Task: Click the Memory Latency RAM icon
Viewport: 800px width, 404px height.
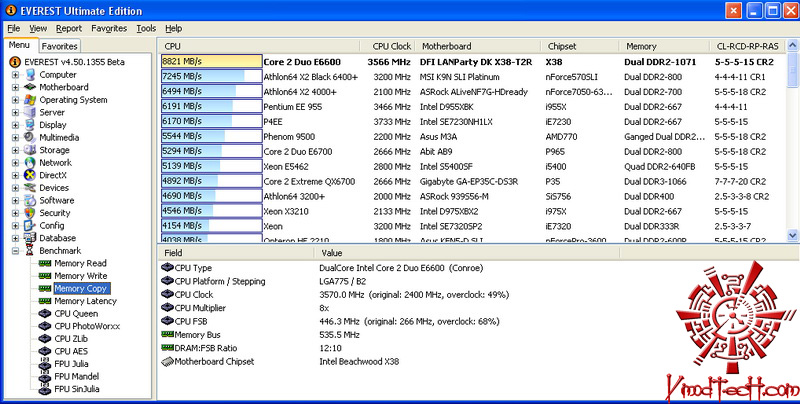Action: [45, 301]
